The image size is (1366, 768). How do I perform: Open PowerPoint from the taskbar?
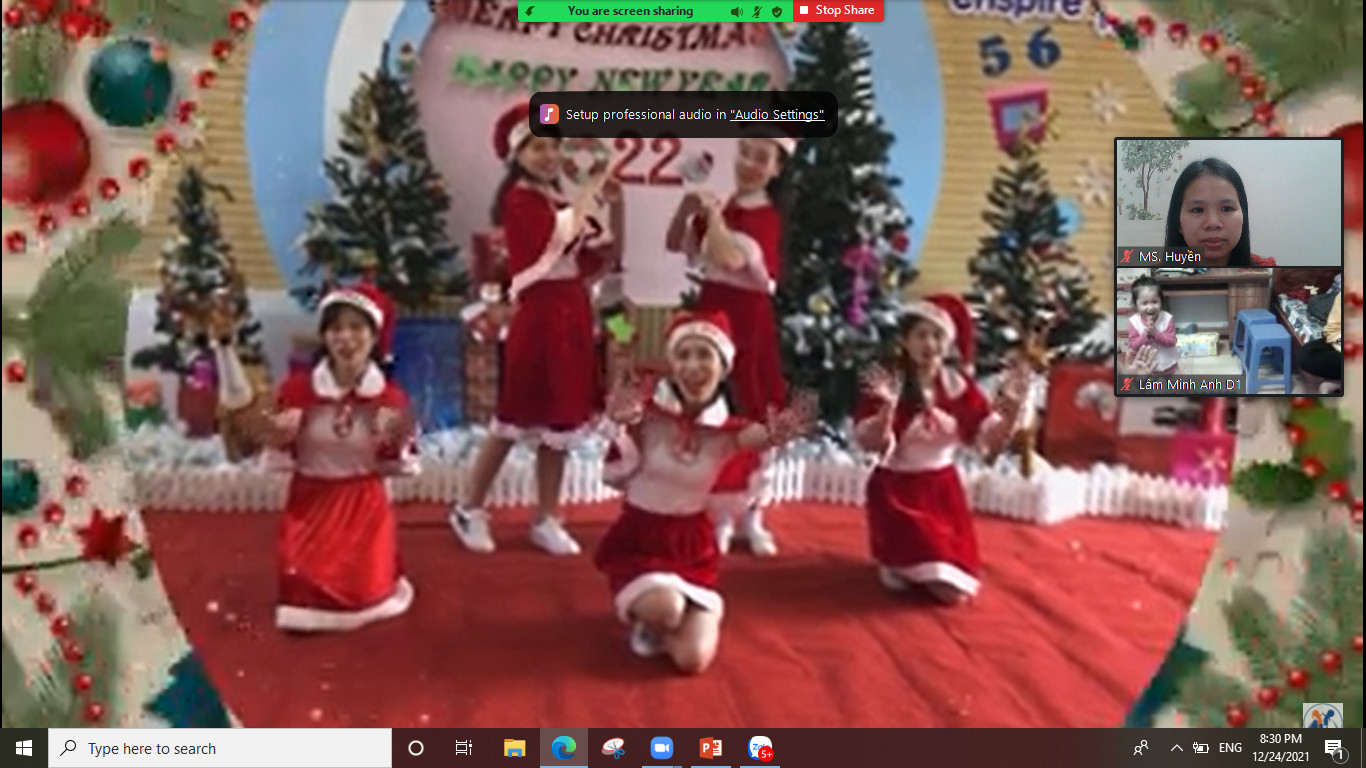click(711, 748)
